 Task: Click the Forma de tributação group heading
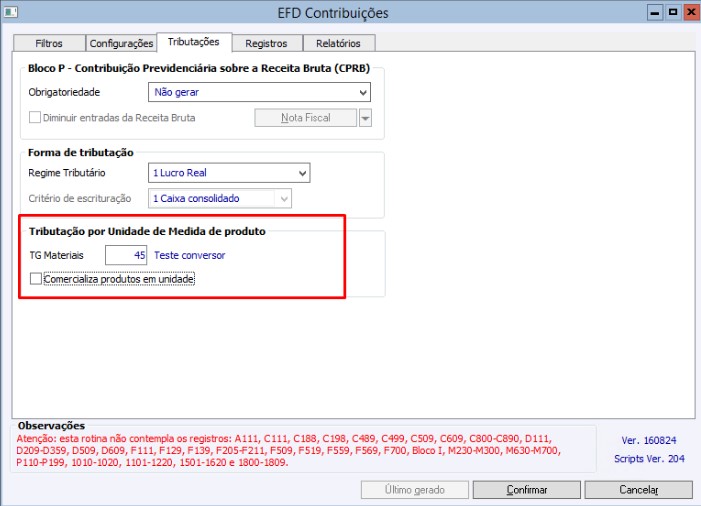tap(80, 152)
